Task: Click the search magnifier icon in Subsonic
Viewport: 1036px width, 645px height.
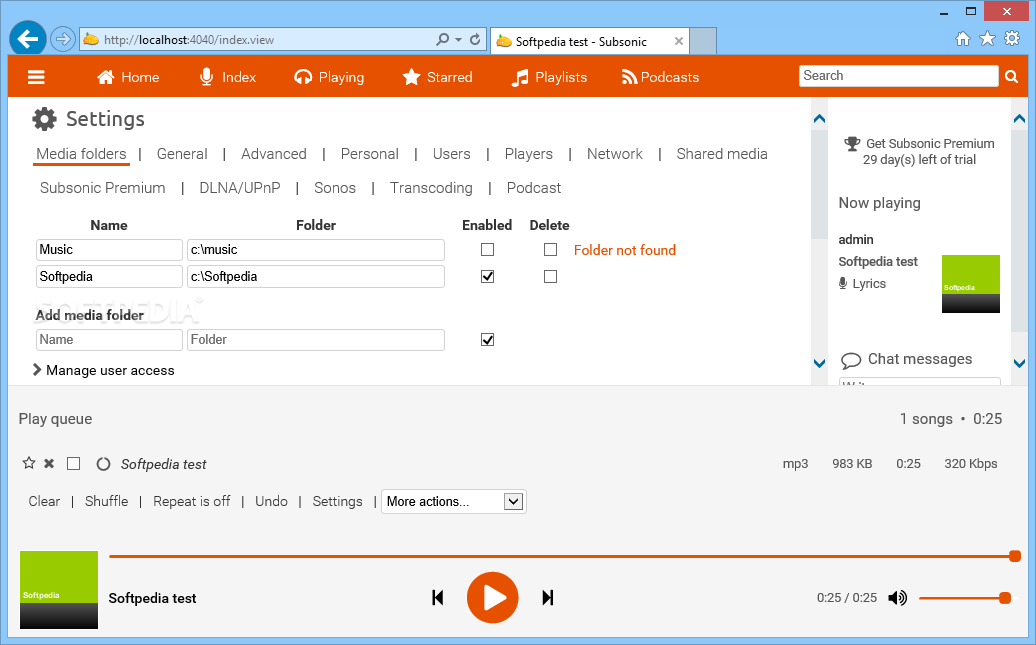Action: [1012, 77]
